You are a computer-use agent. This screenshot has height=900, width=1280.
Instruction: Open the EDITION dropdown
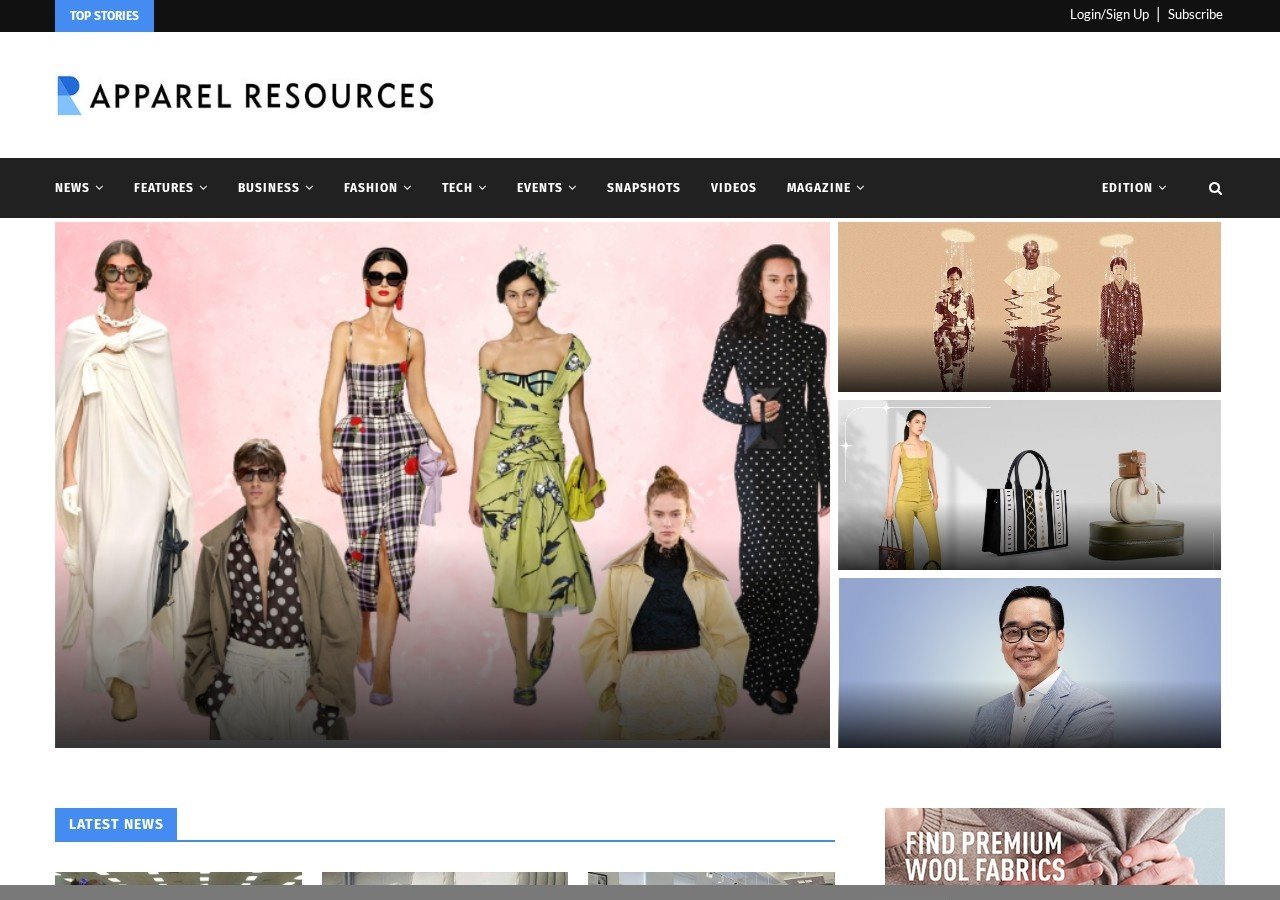tap(1132, 187)
